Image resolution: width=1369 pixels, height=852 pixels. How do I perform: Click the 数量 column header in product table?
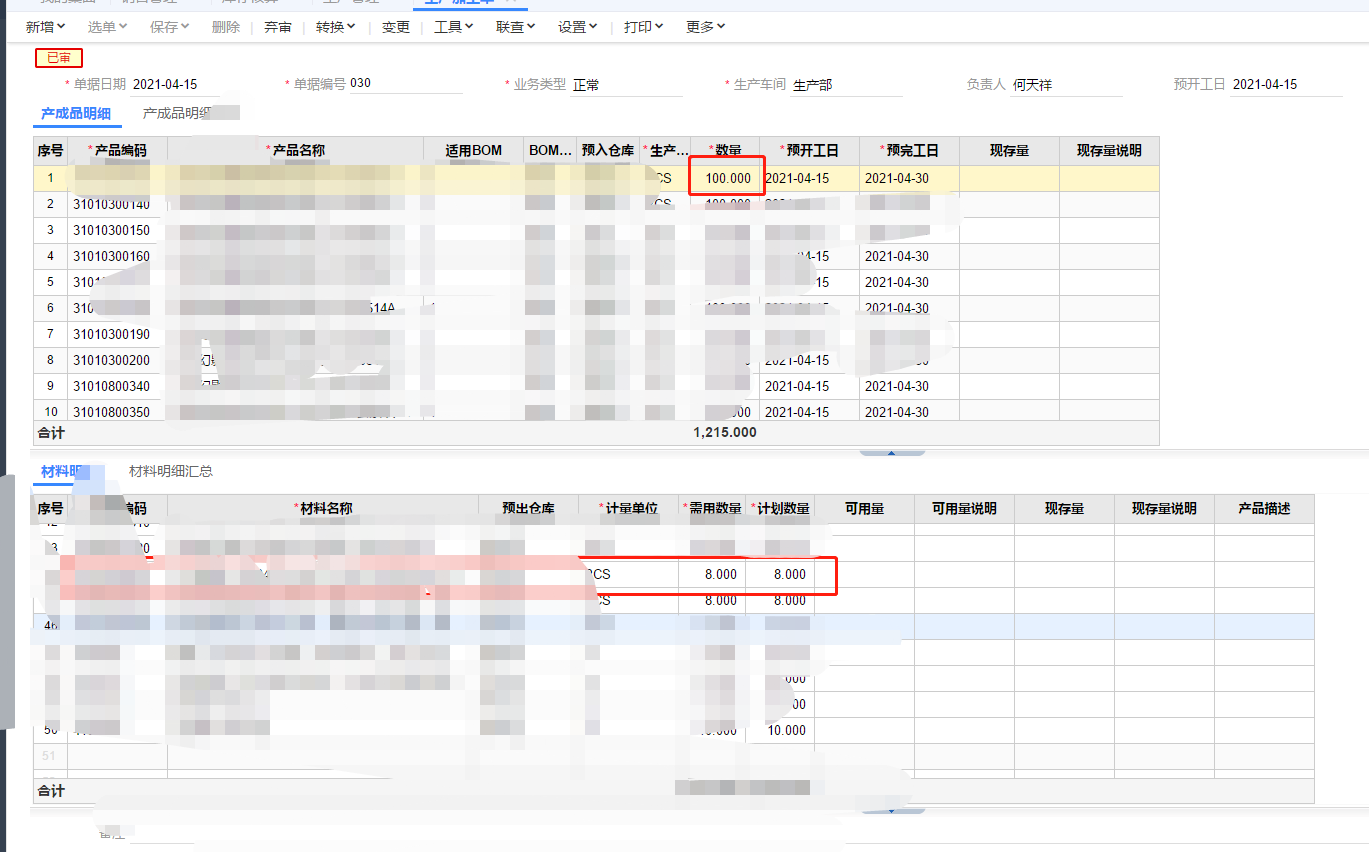725,150
